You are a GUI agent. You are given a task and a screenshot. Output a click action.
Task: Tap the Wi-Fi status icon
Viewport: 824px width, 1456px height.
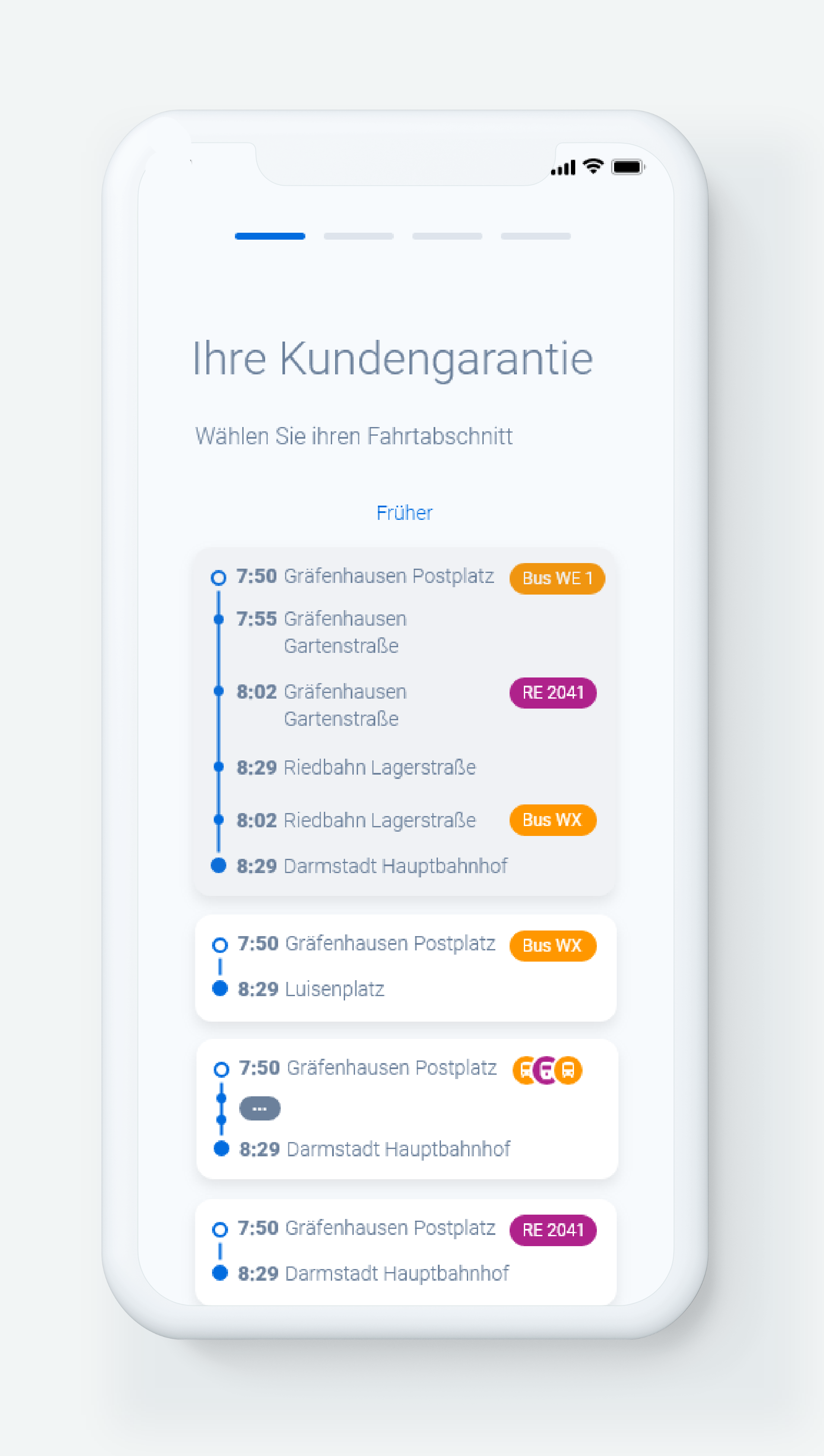pyautogui.click(x=593, y=166)
